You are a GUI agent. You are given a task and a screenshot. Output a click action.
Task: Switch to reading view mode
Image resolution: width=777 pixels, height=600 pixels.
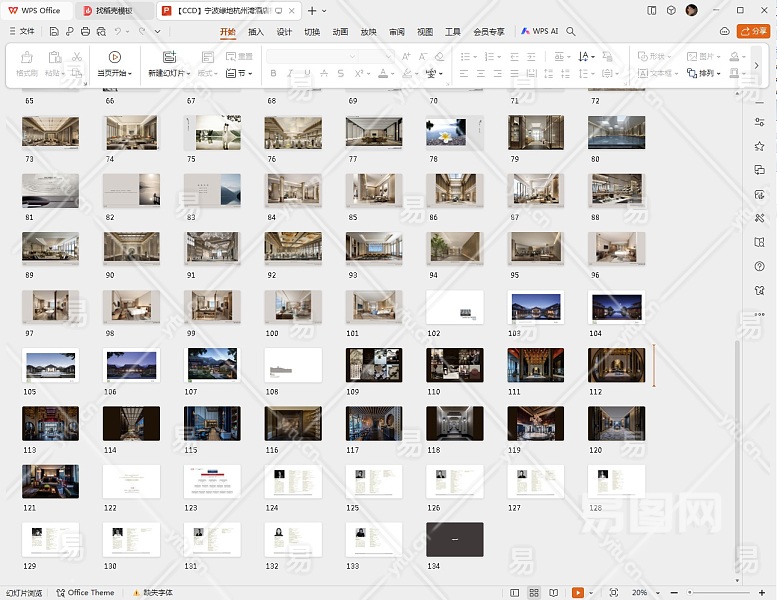553,593
